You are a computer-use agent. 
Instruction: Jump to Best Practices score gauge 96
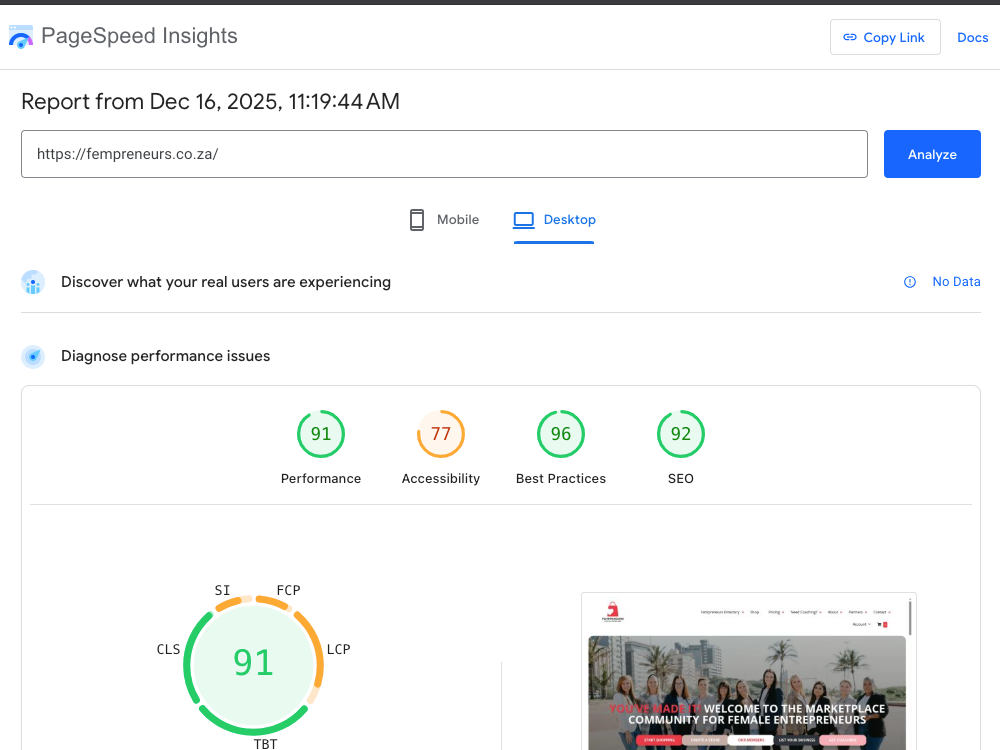click(x=561, y=434)
